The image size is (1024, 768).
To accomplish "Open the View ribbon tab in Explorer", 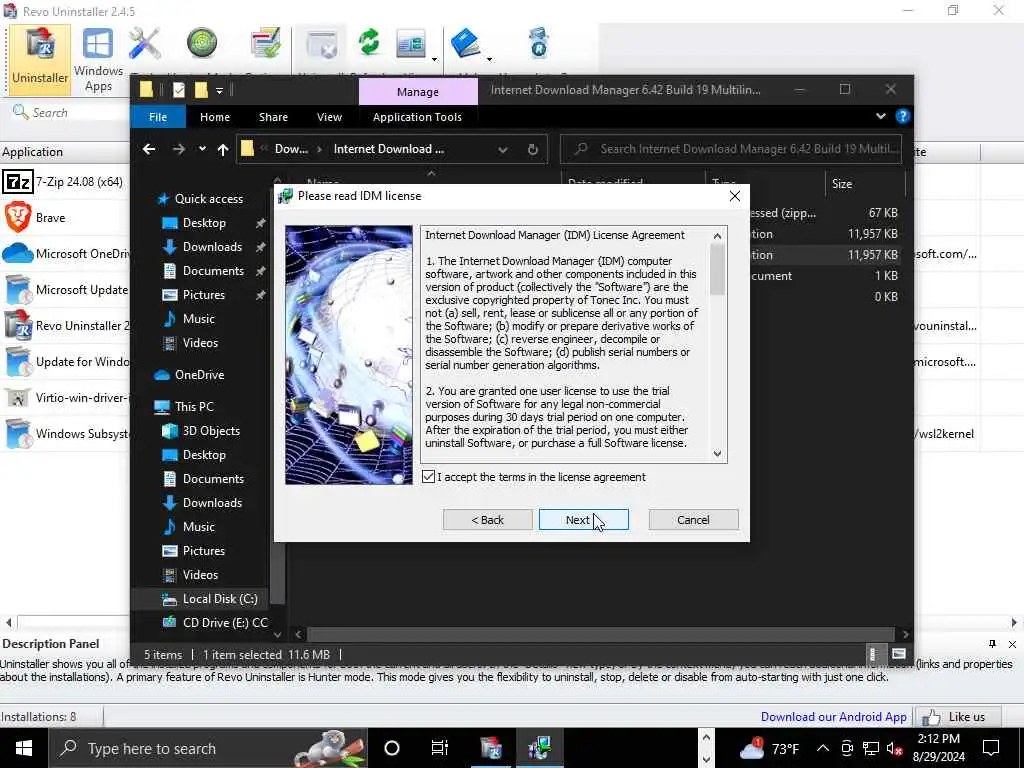I will 329,117.
